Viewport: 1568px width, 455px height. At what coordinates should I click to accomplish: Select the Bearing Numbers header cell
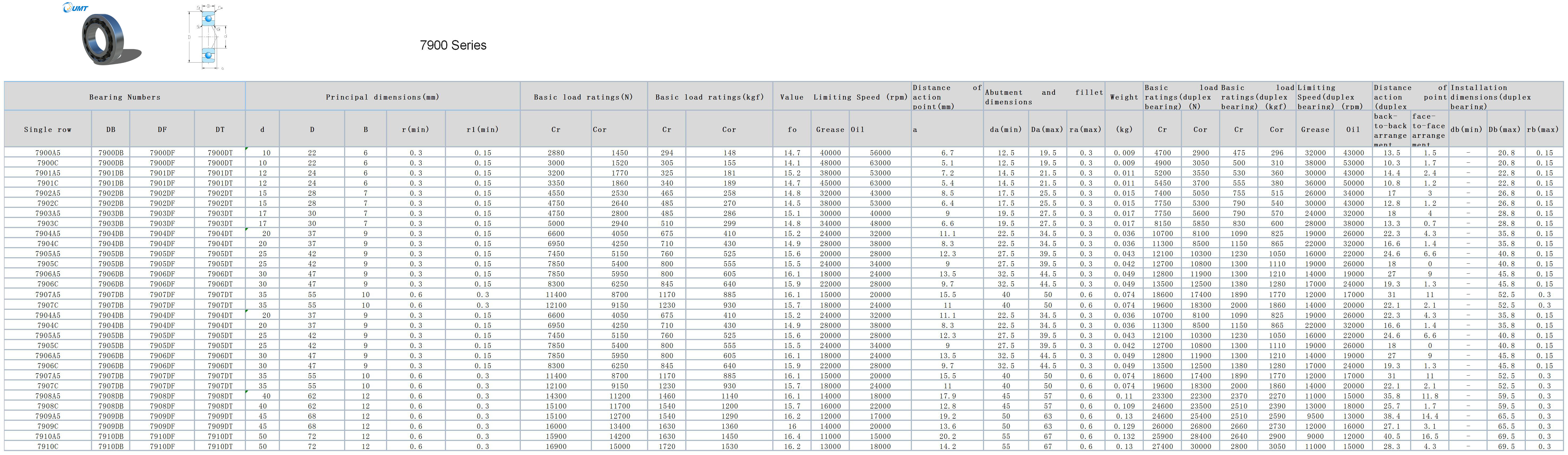pos(125,97)
